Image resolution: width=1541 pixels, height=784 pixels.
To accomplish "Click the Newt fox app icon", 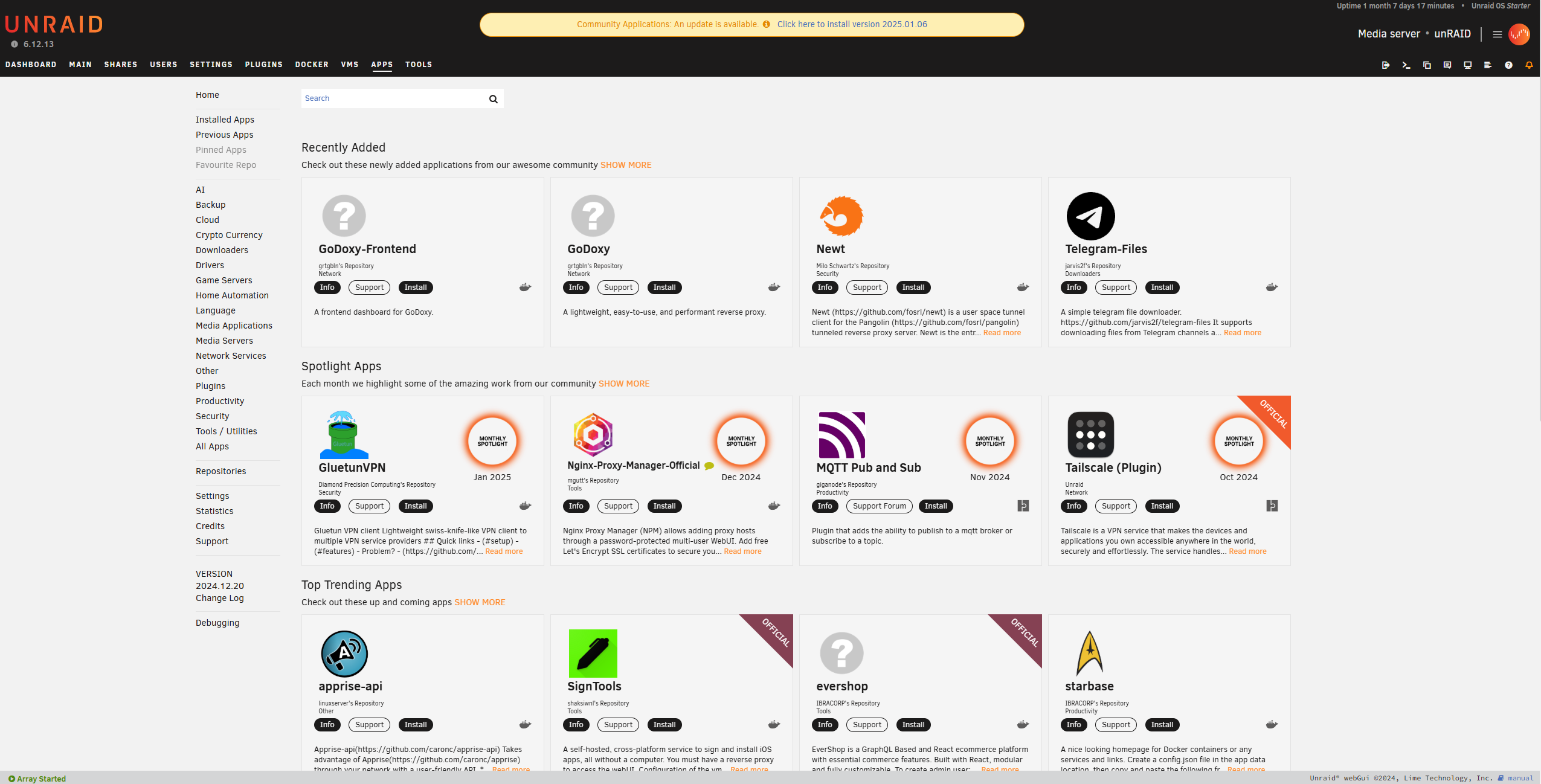I will (x=841, y=216).
